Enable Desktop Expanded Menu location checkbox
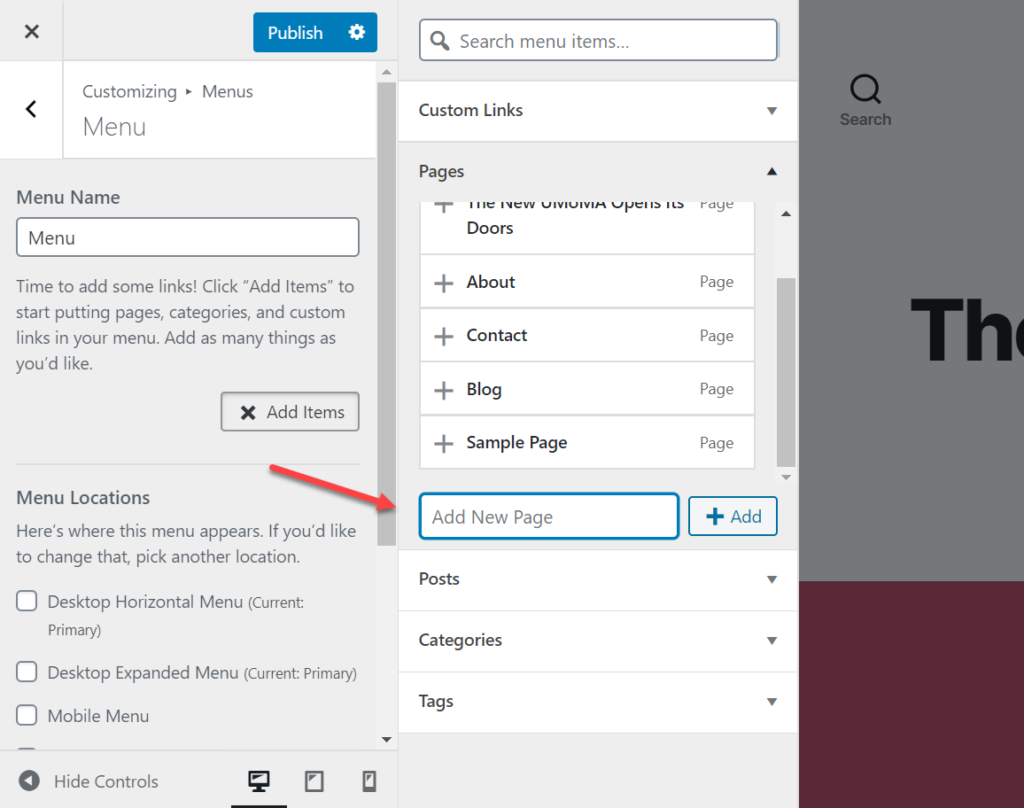Viewport: 1024px width, 808px height. pos(27,671)
